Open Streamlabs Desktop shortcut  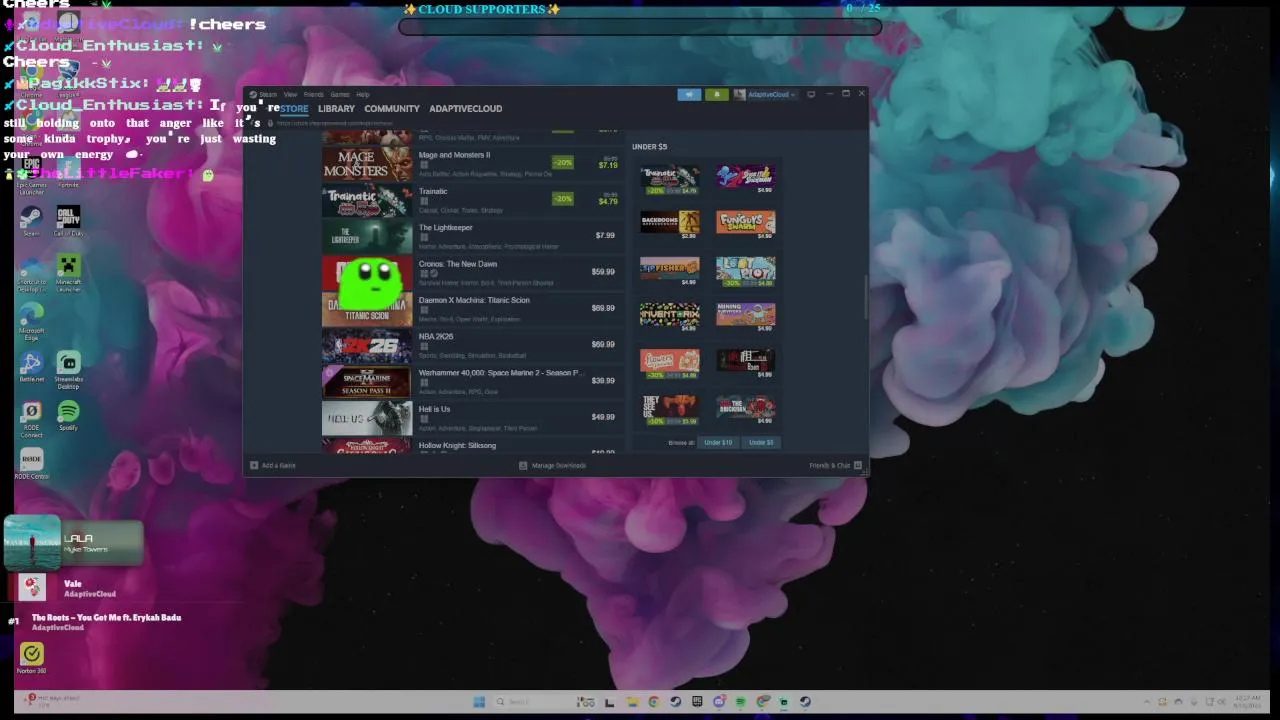[68, 368]
